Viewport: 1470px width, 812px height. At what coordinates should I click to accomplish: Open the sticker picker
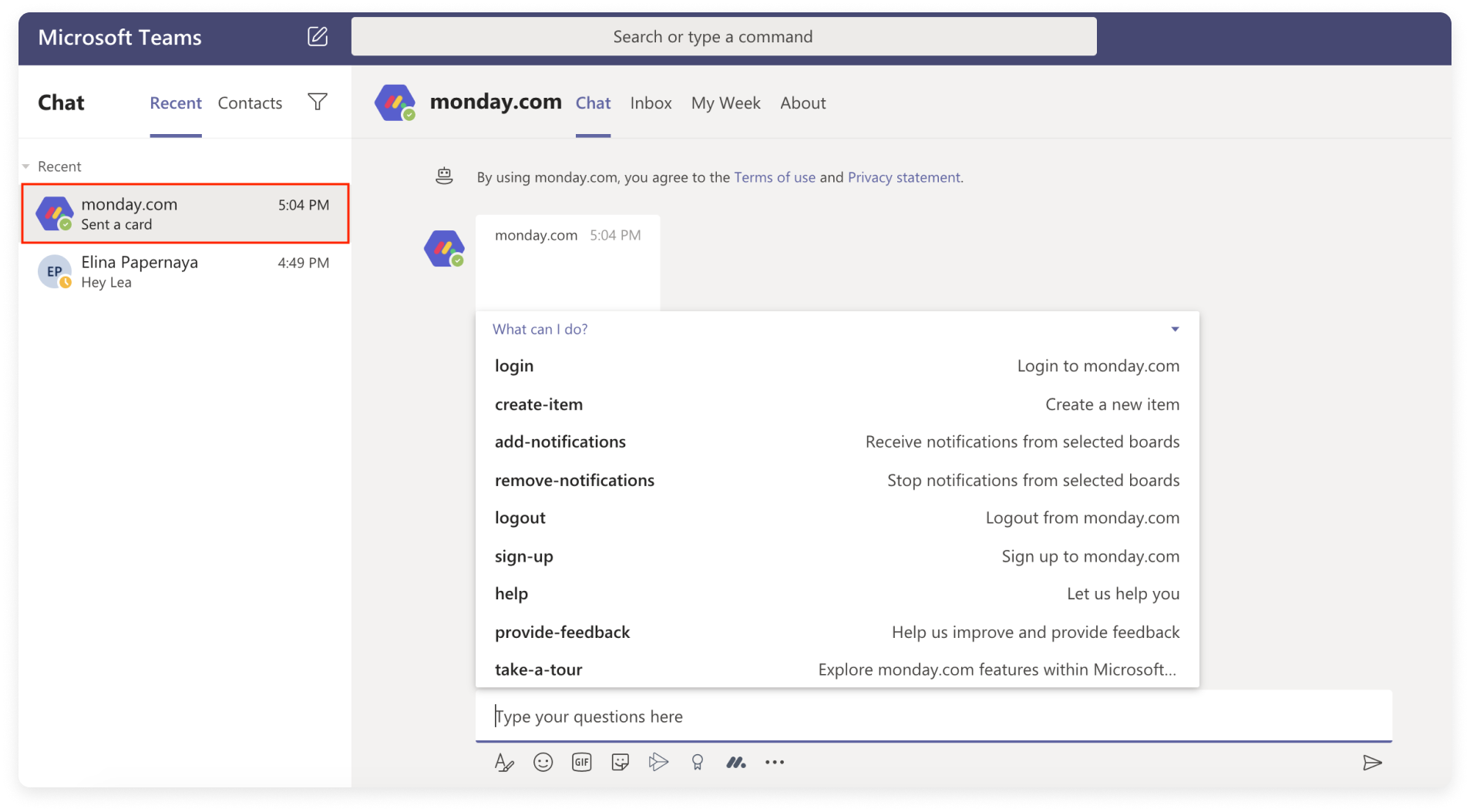[x=620, y=762]
